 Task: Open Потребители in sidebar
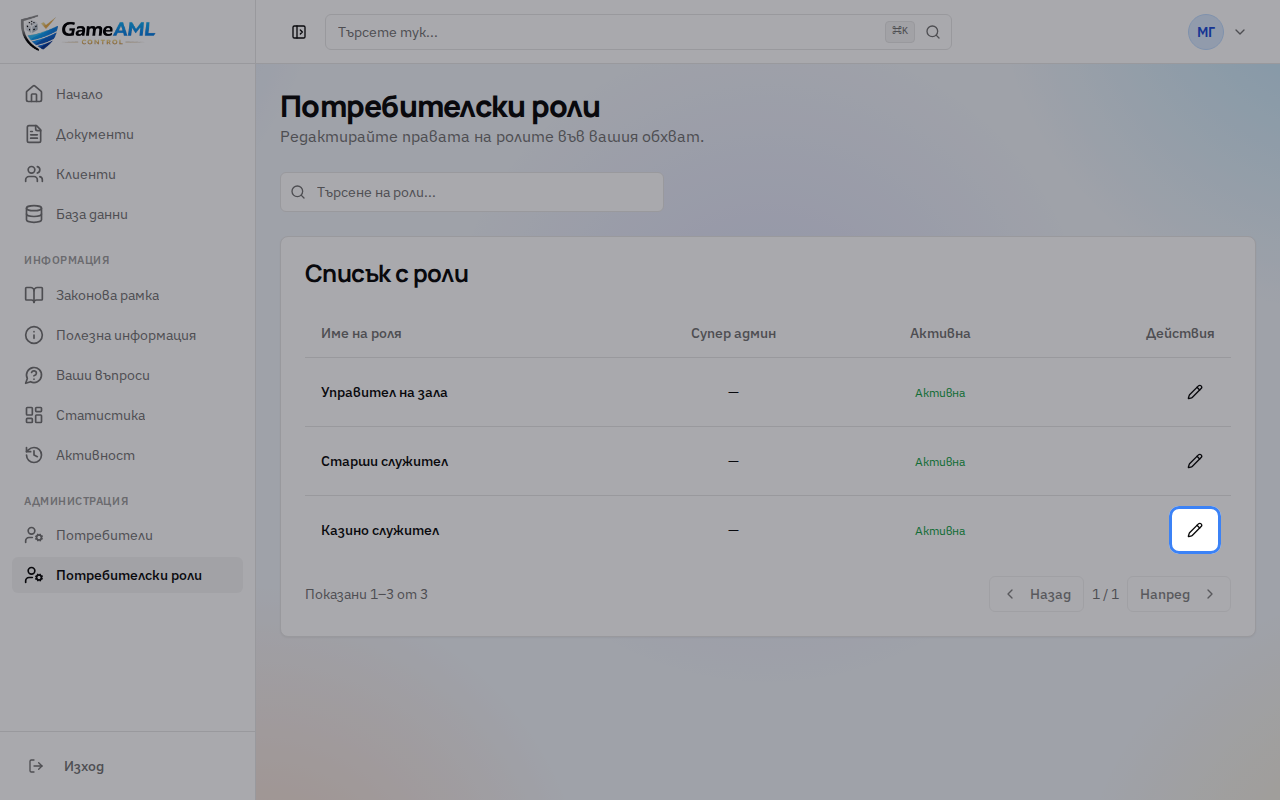click(127, 535)
